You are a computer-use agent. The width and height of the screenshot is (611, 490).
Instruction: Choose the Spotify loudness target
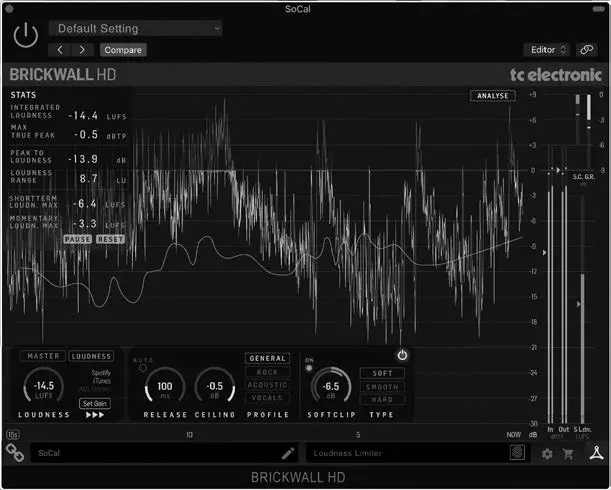(x=101, y=373)
